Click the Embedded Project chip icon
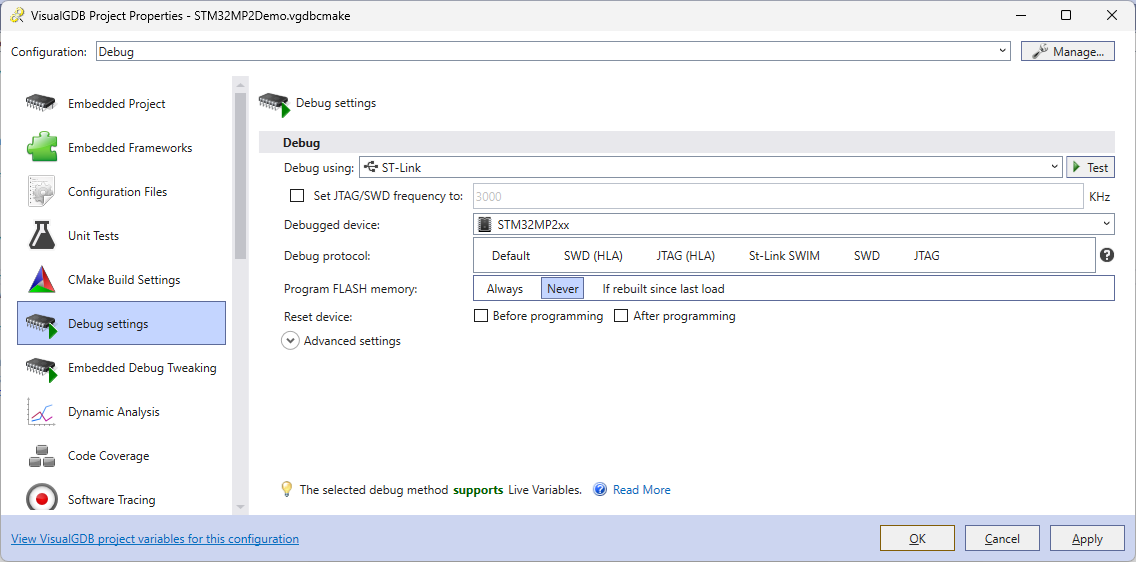Viewport: 1136px width, 562px height. 41,103
